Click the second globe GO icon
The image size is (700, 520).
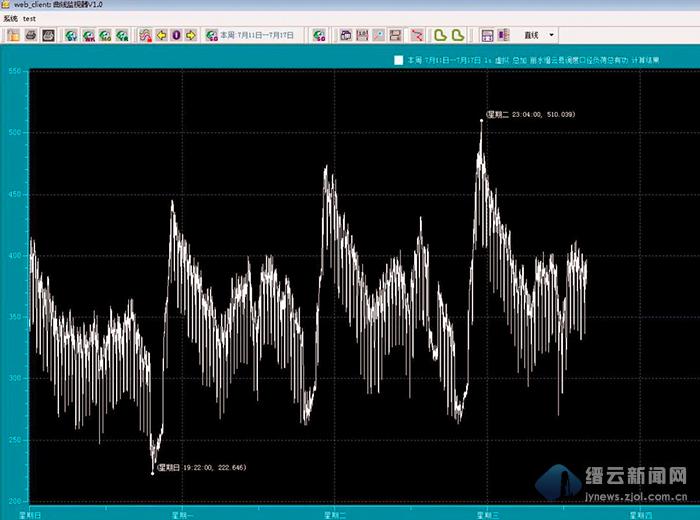click(x=319, y=35)
